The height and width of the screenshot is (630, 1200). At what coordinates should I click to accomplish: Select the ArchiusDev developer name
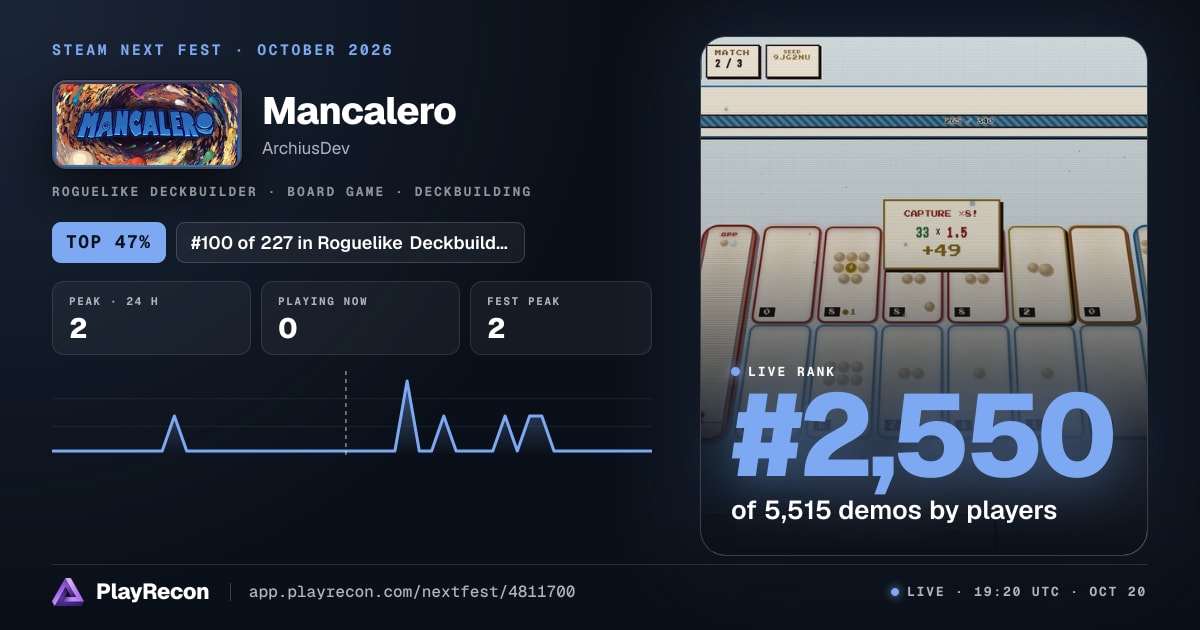[x=306, y=148]
